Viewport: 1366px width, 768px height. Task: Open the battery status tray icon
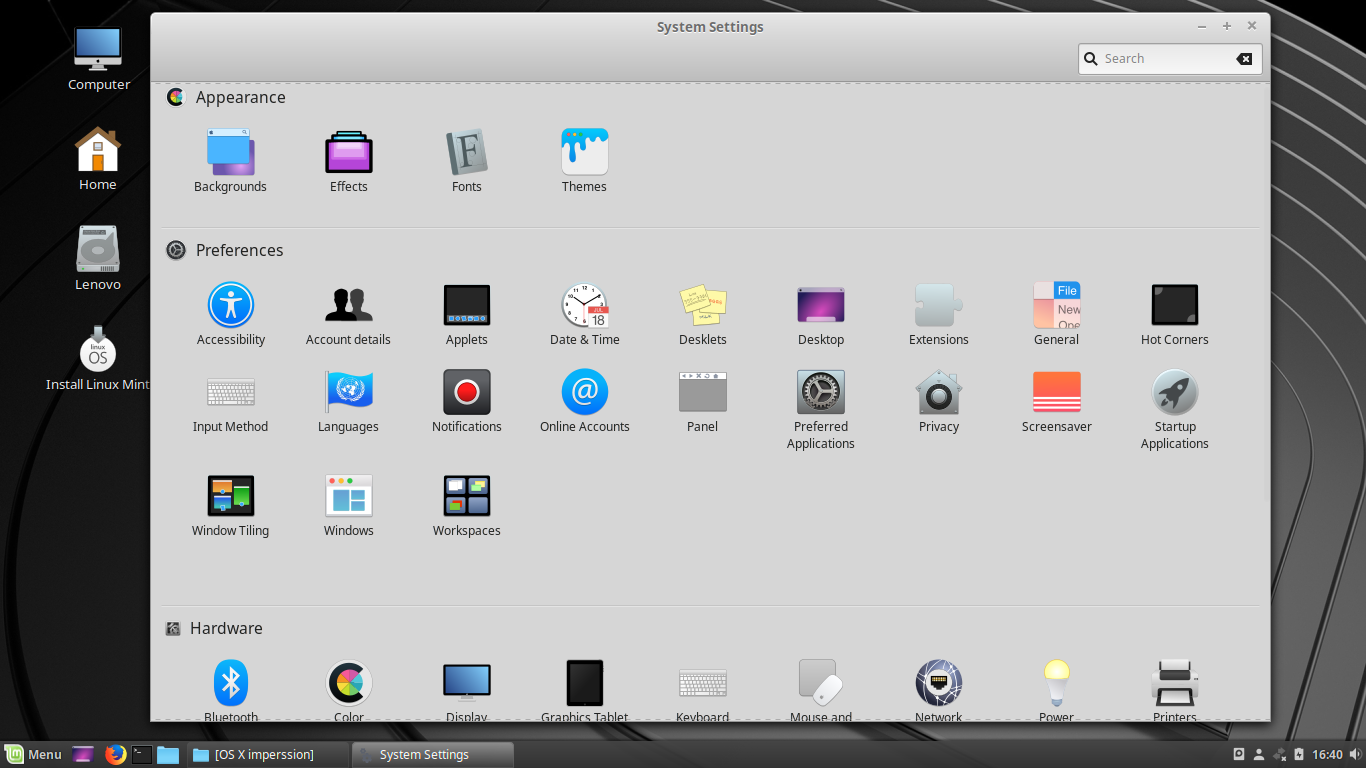point(1299,754)
